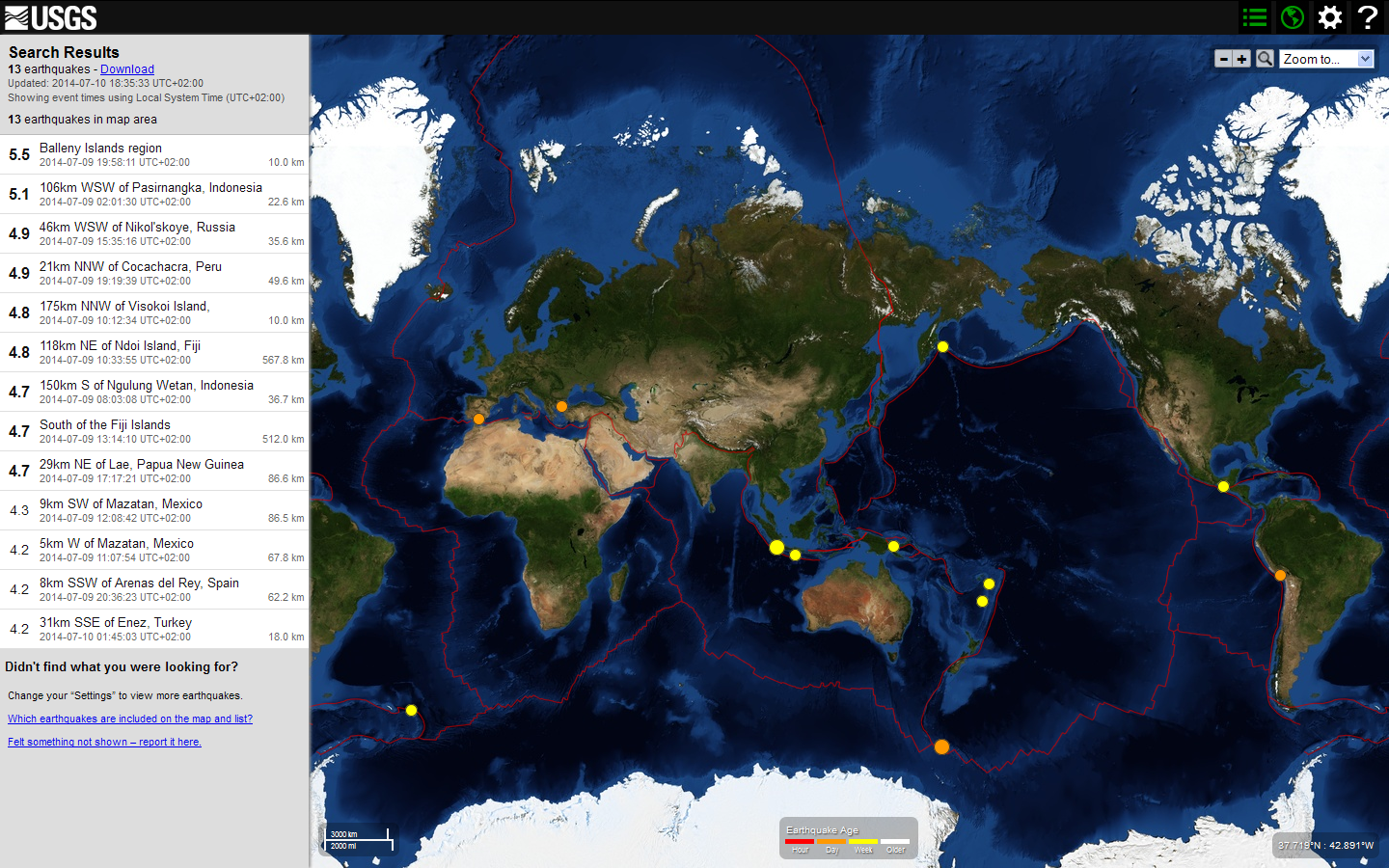The image size is (1389, 868).
Task: Select the red Hour swatch in Earthquake Age legend
Action: (x=800, y=841)
